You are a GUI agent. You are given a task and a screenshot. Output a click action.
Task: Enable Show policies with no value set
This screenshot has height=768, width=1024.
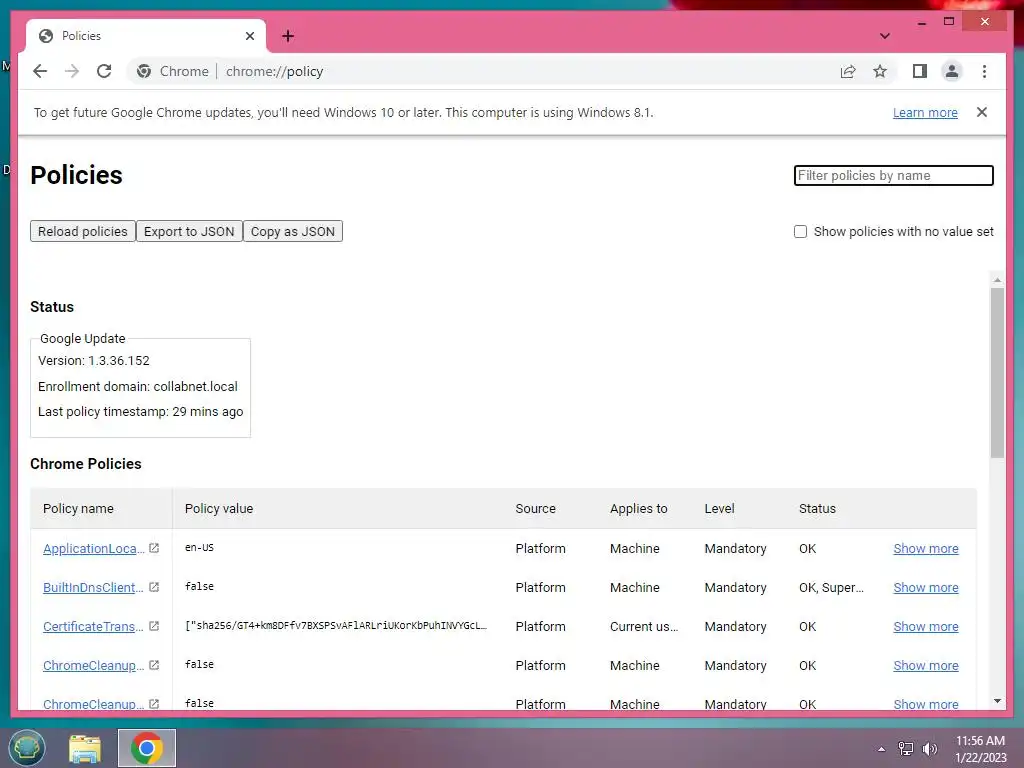pos(800,232)
